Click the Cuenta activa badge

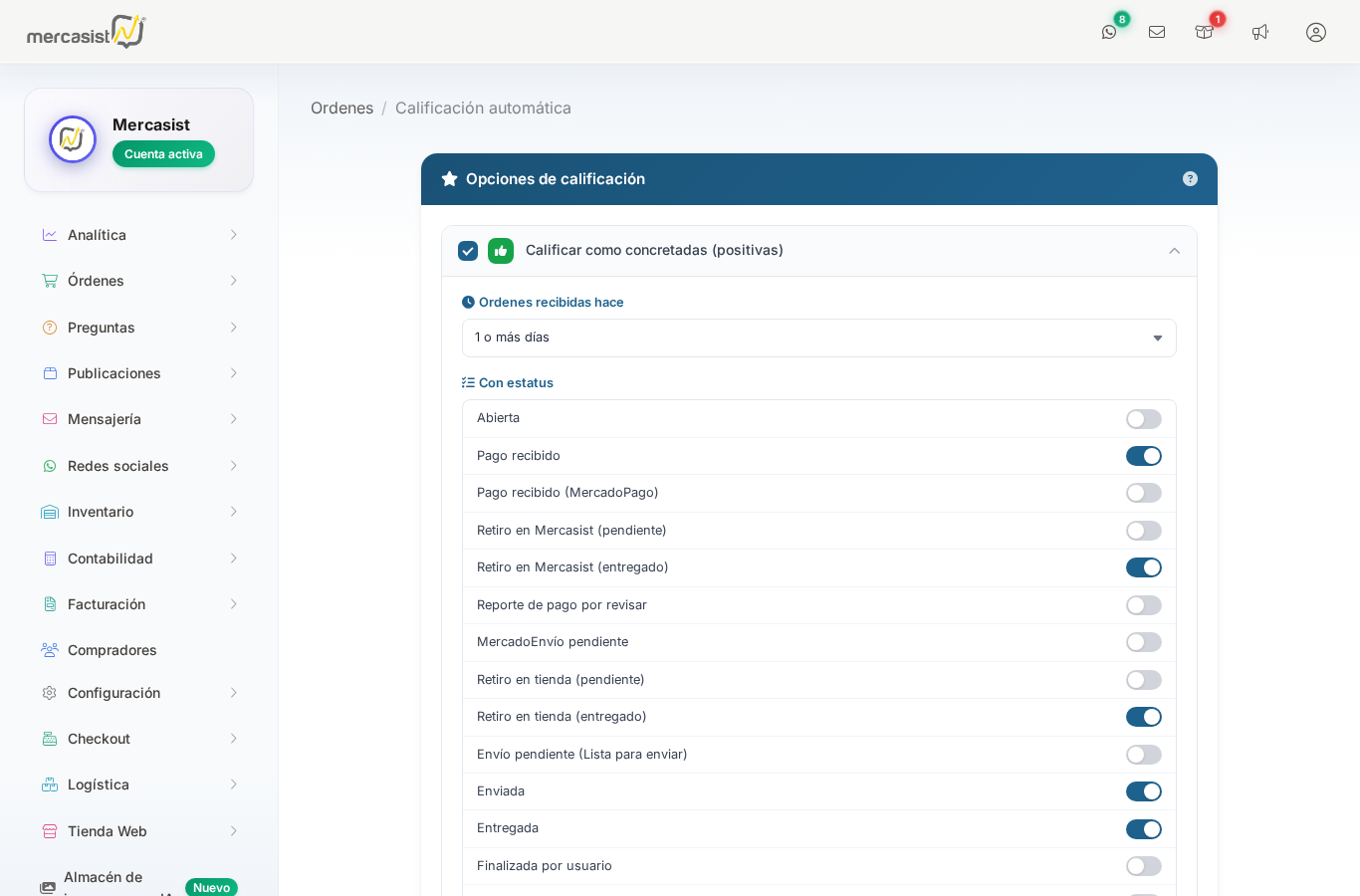[x=163, y=154]
